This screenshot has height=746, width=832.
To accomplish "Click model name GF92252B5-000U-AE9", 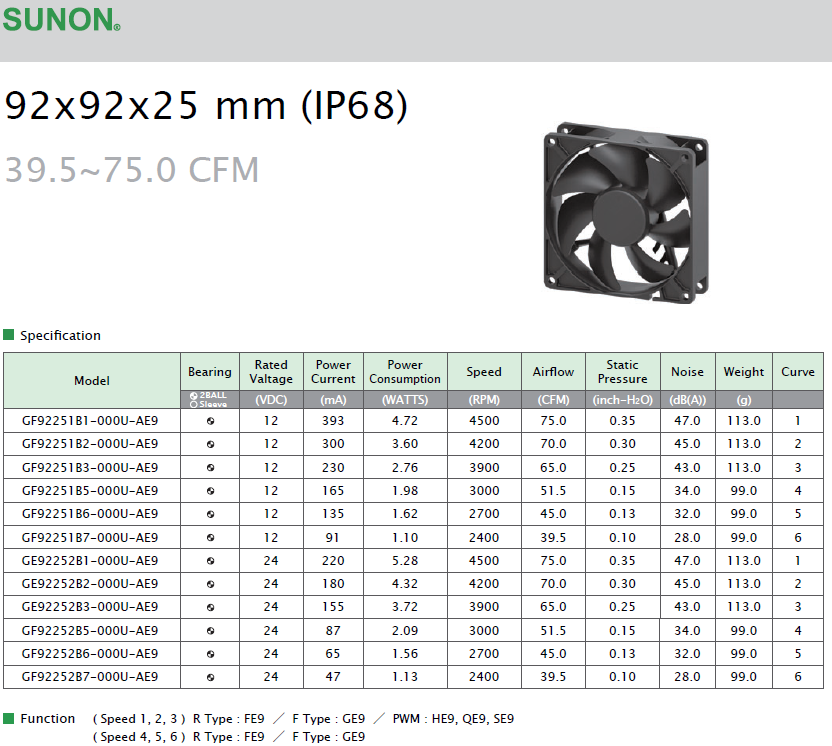I will pyautogui.click(x=90, y=630).
